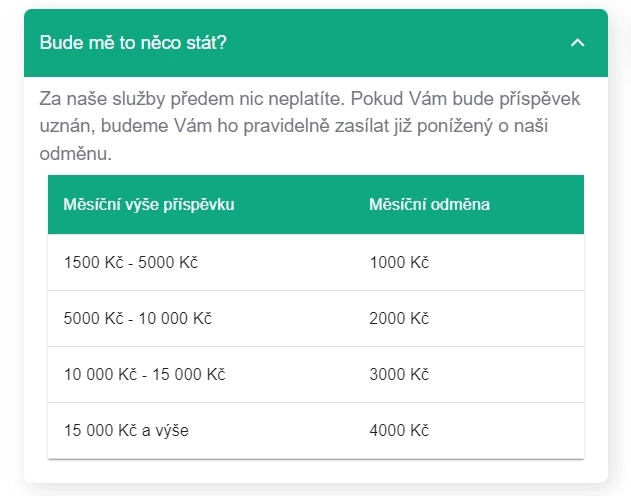
Task: Select the '2000 Kč' reward cell
Action: [x=398, y=318]
